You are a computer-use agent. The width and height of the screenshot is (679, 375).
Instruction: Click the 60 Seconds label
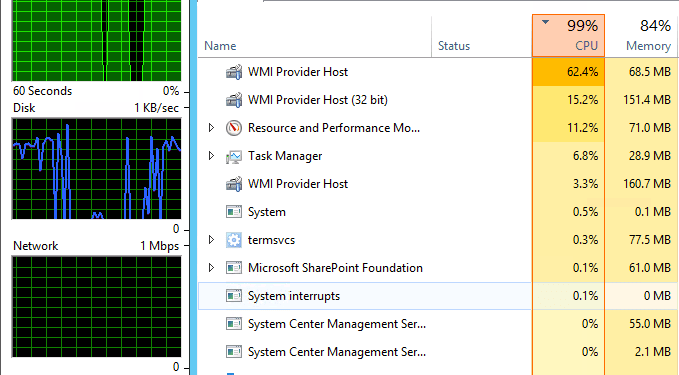42,91
